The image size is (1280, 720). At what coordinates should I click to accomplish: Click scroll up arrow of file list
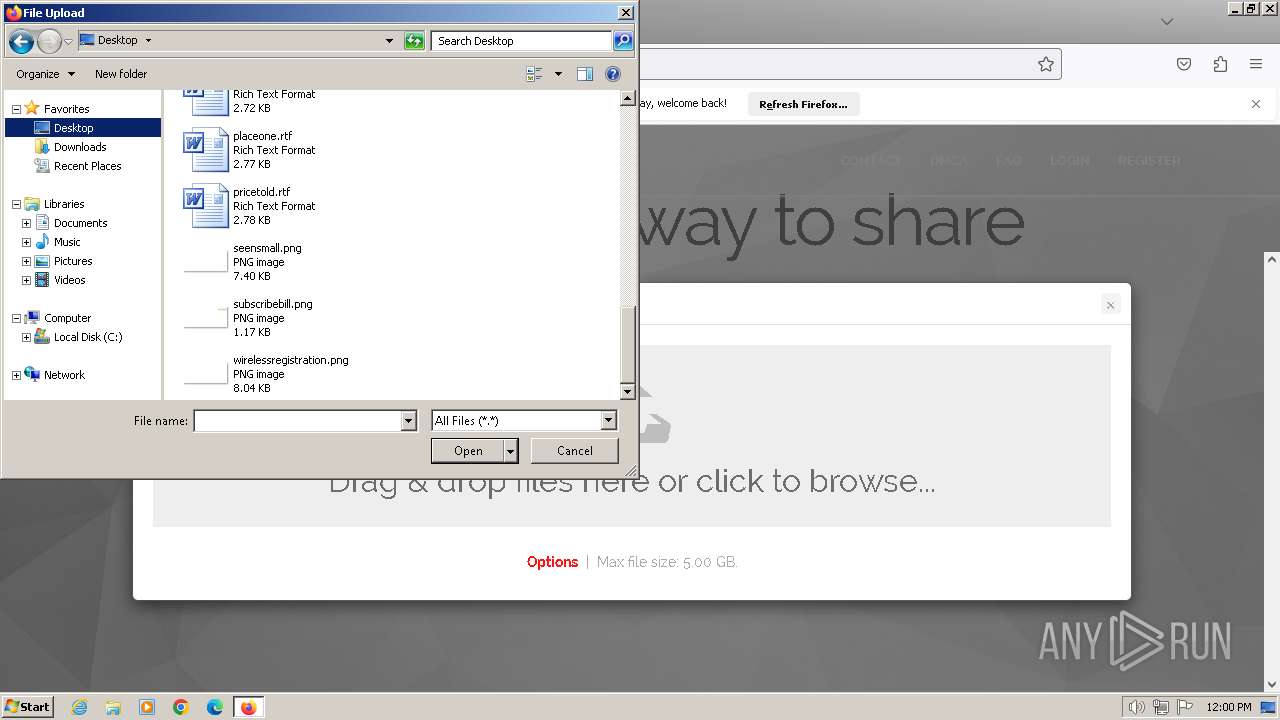(628, 98)
